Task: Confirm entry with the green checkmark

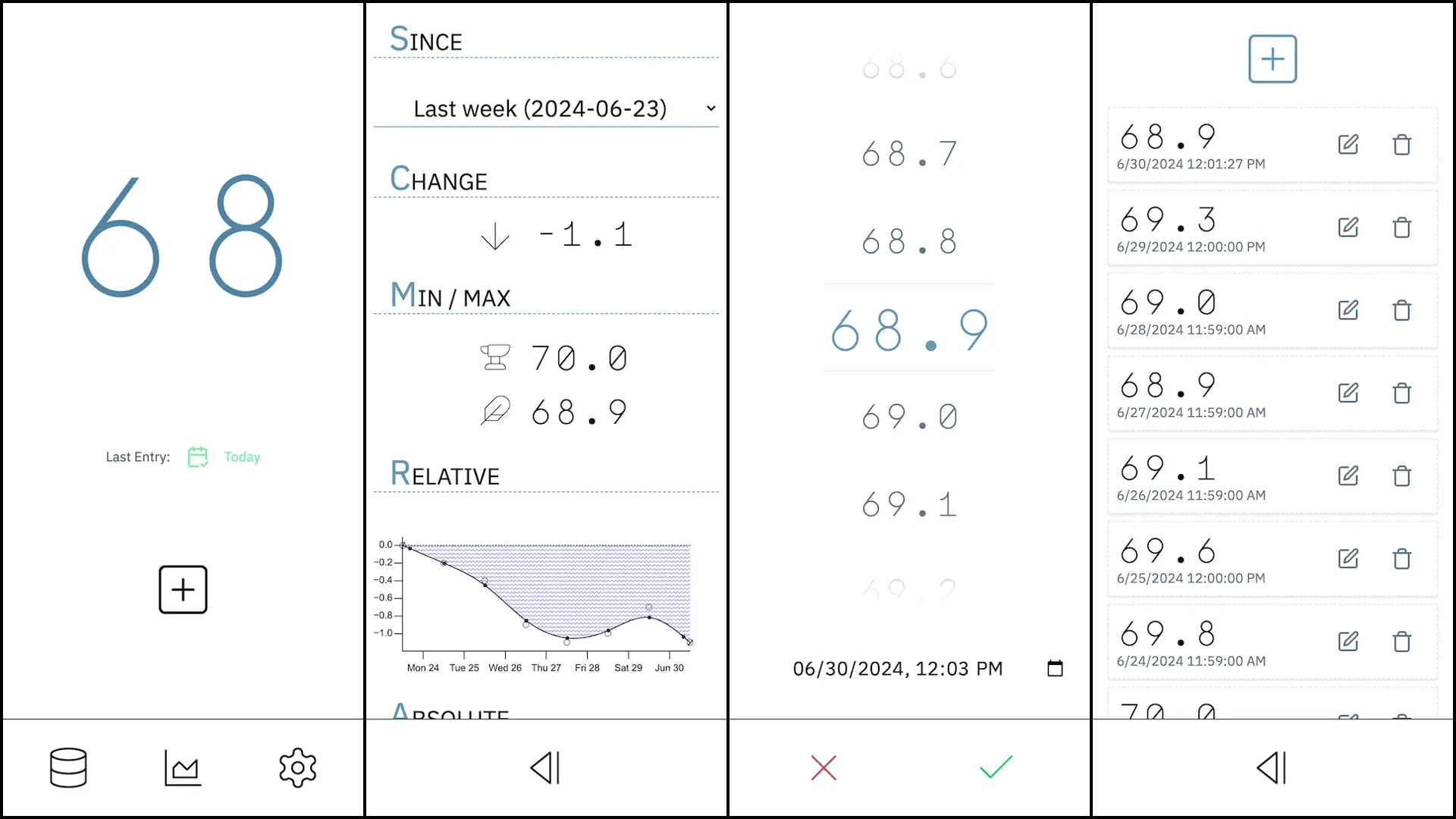Action: (x=996, y=767)
